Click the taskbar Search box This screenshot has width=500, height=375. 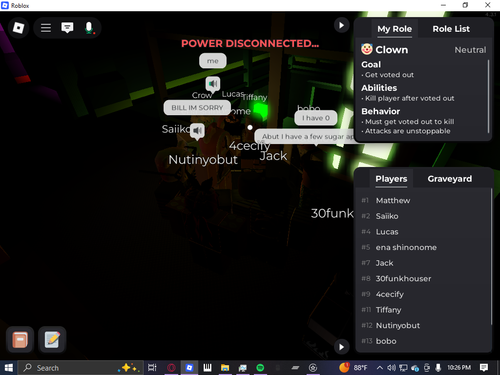tap(80, 368)
